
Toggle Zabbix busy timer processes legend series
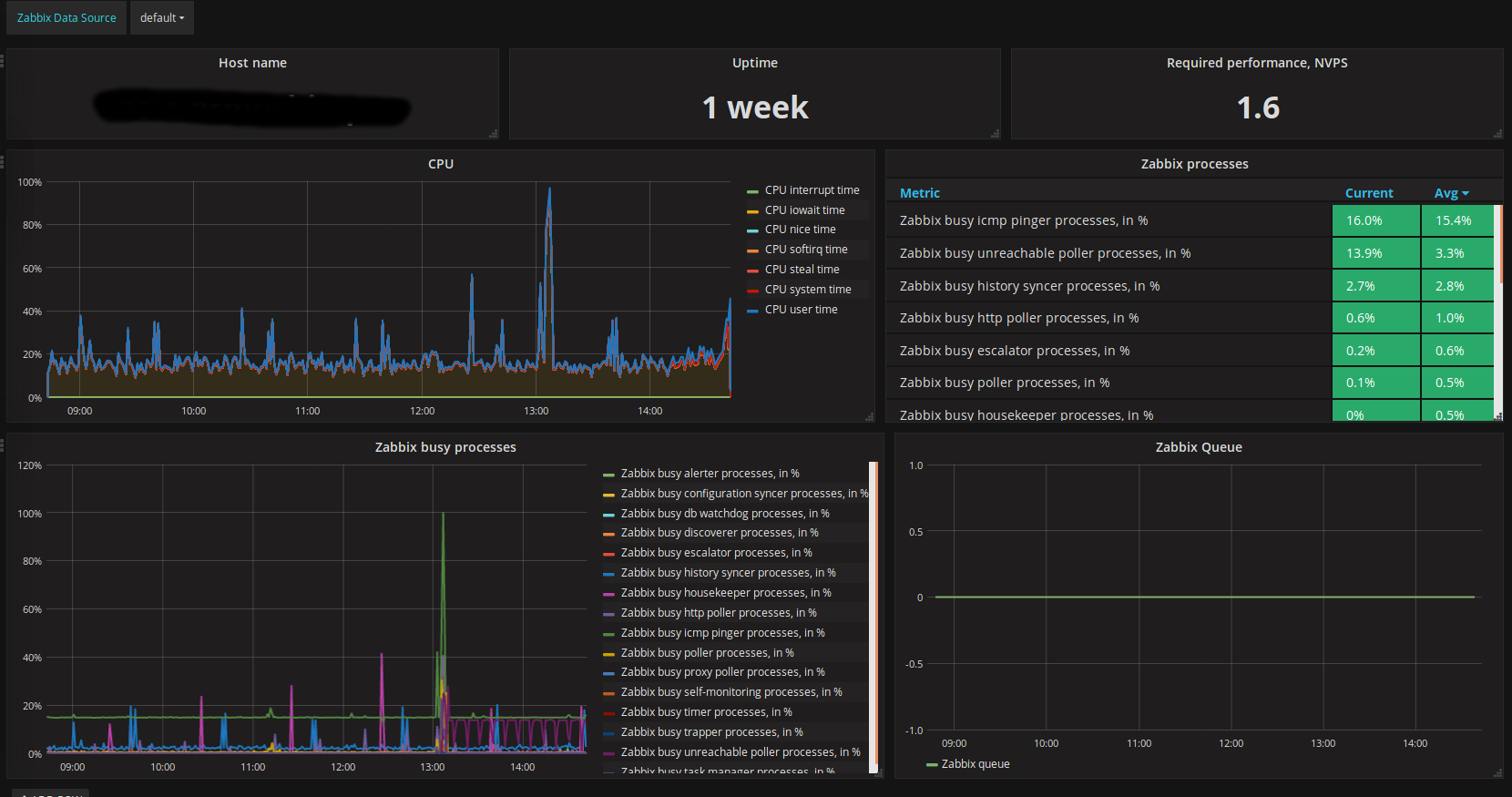(x=706, y=712)
